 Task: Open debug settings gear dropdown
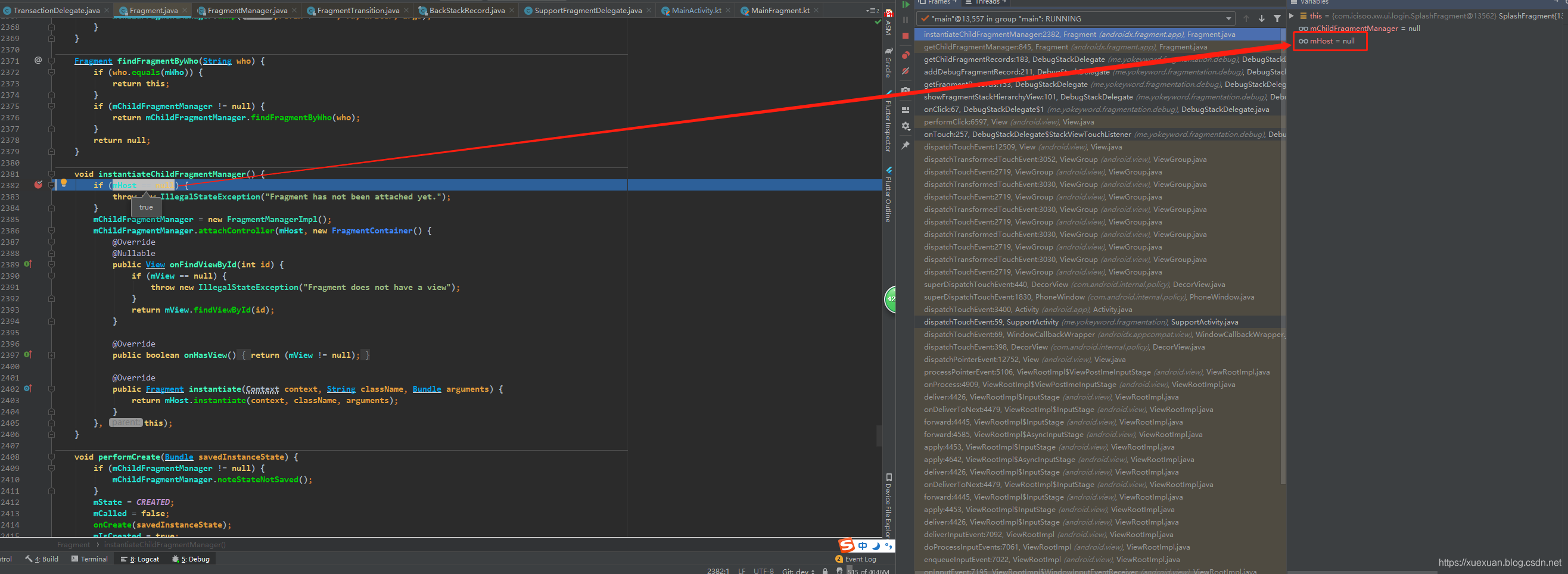tap(905, 126)
